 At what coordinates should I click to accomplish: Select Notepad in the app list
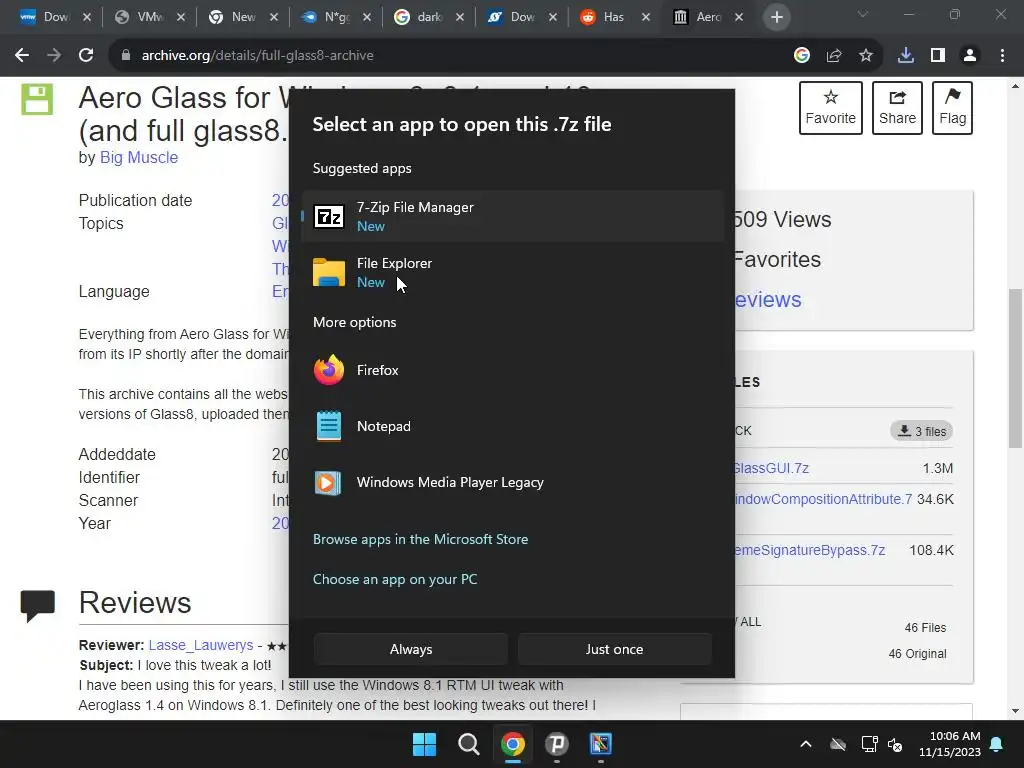click(513, 426)
